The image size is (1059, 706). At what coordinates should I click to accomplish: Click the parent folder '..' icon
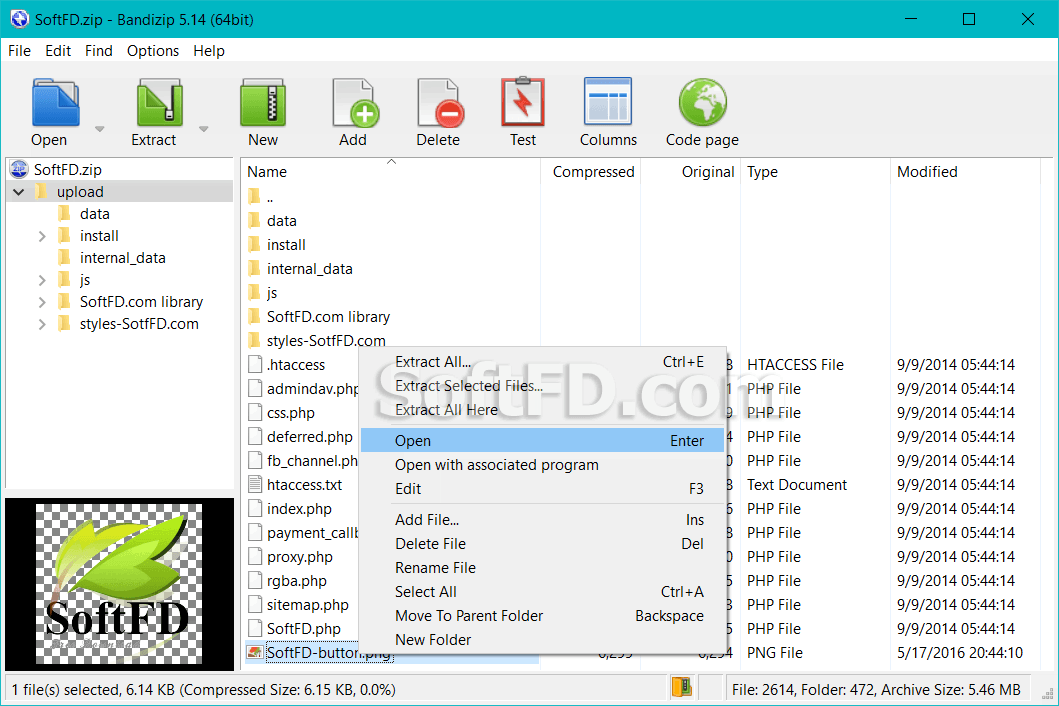[255, 197]
